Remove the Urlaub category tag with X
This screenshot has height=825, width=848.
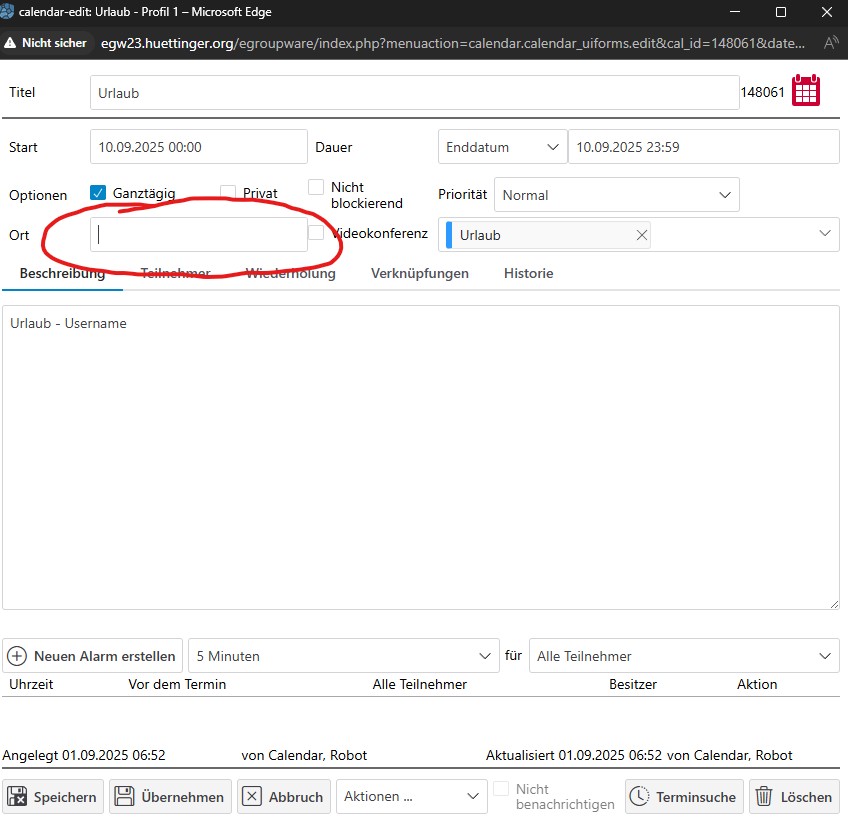click(642, 235)
